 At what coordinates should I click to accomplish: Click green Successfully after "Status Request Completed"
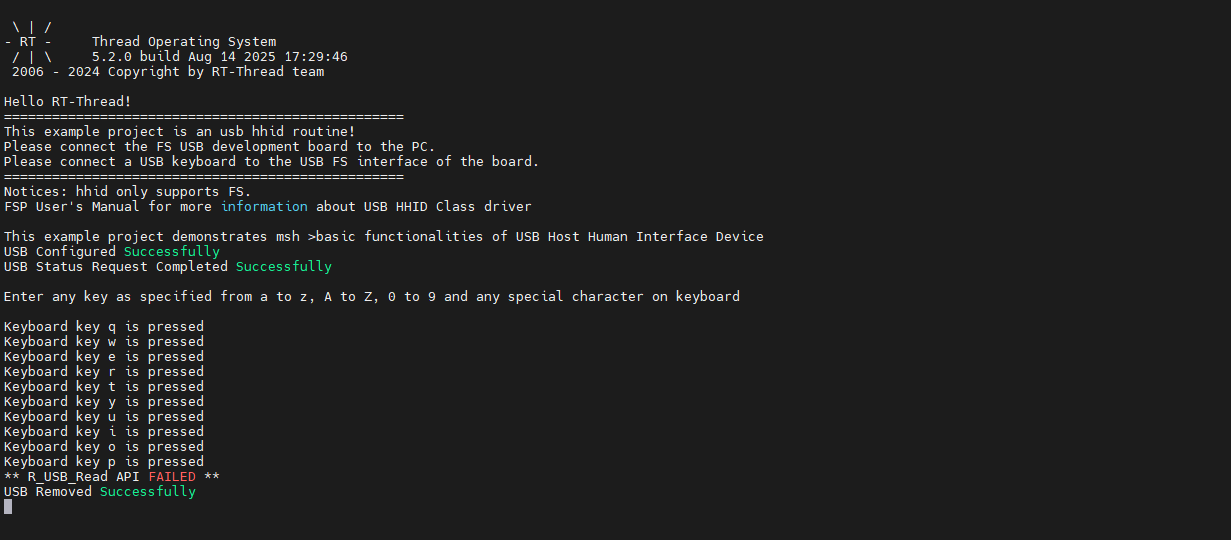283,267
